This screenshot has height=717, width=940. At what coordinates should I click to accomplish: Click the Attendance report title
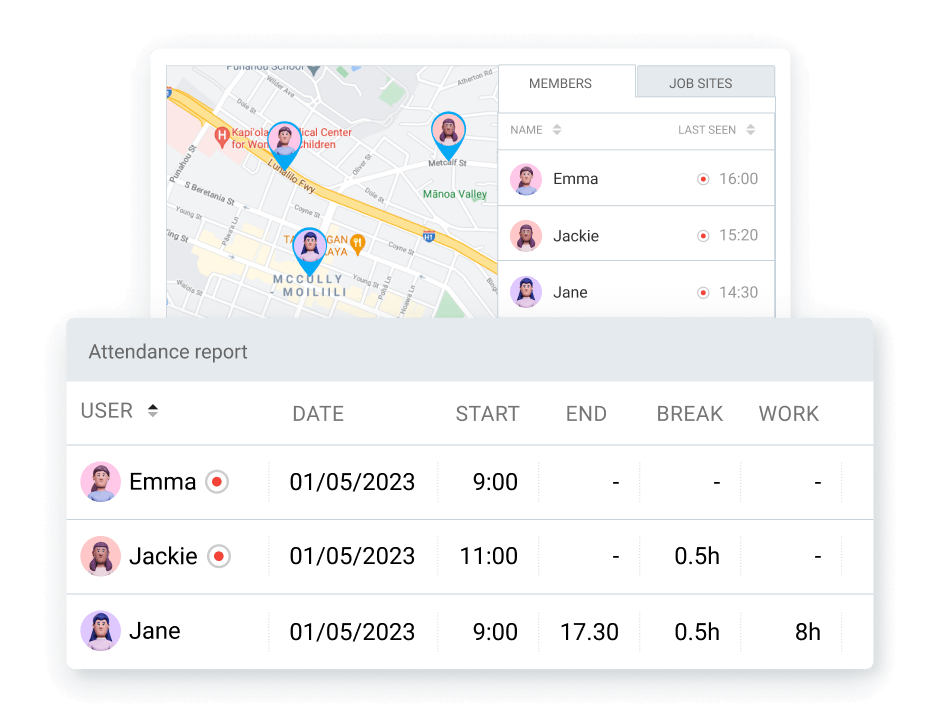(x=168, y=351)
